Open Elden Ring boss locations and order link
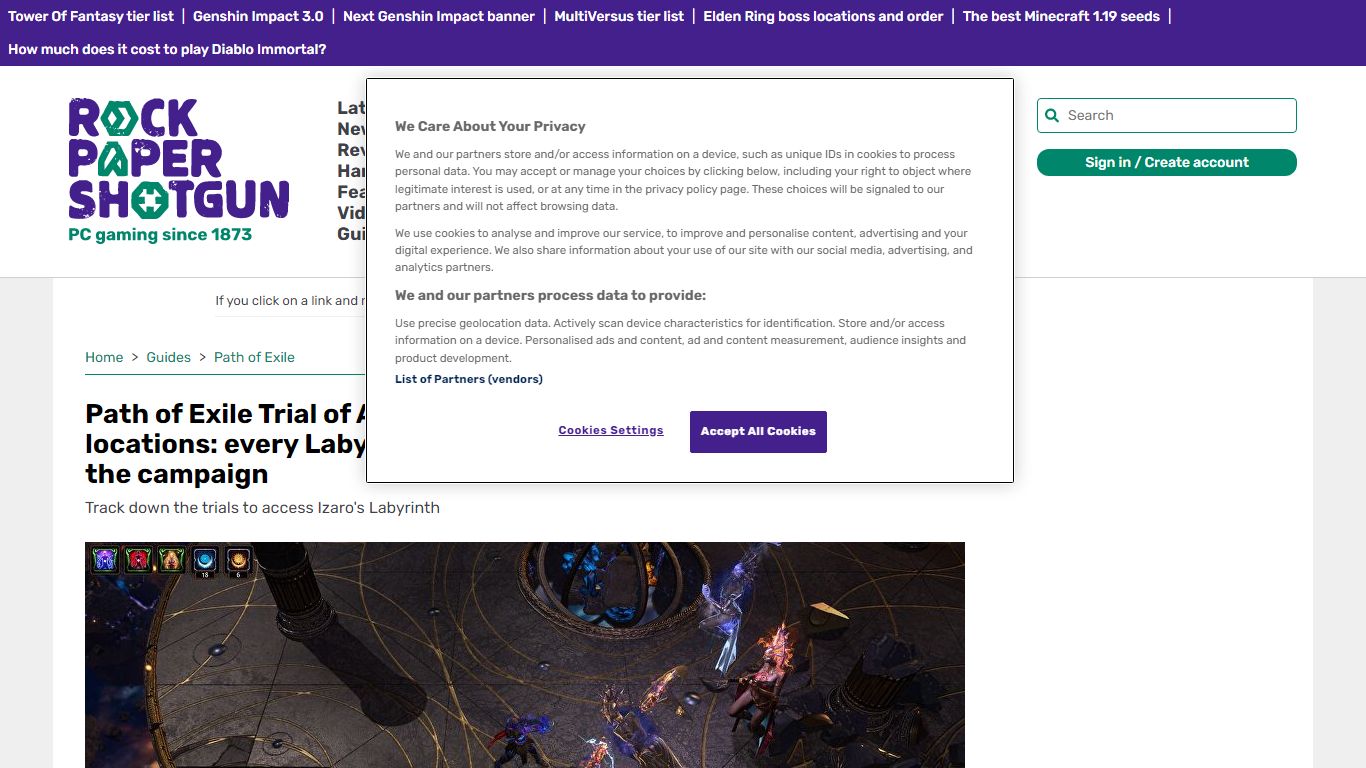Viewport: 1366px width, 768px height. (823, 16)
